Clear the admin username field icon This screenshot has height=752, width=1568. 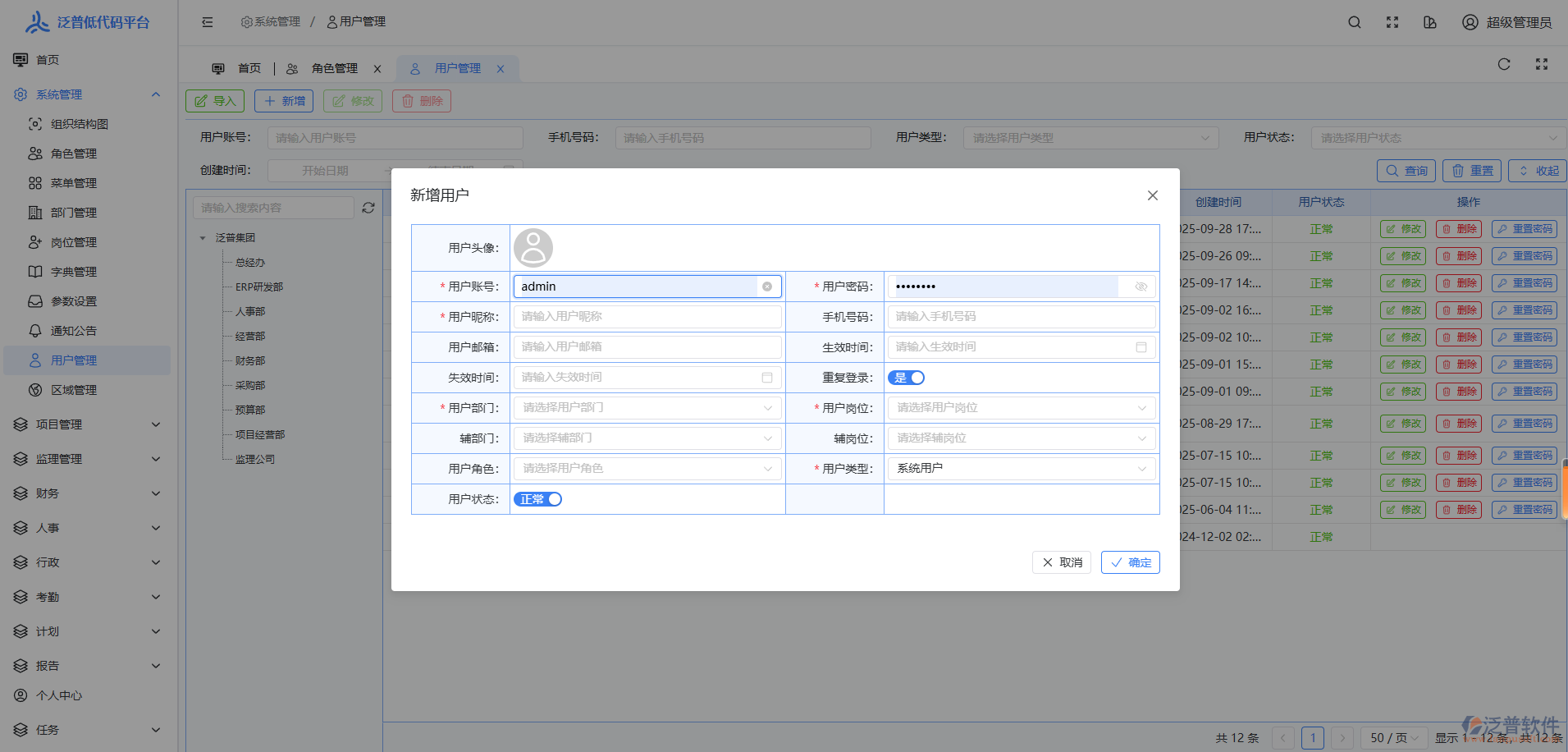[767, 287]
